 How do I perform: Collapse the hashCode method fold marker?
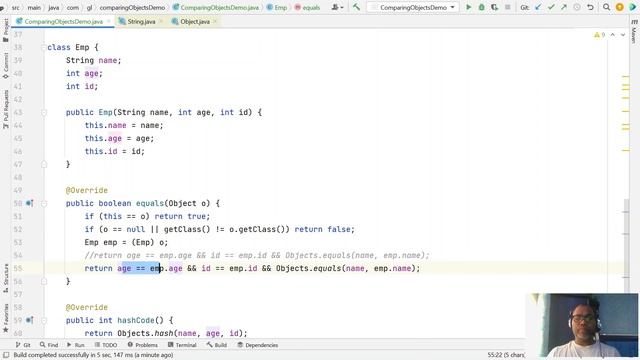pos(44,320)
